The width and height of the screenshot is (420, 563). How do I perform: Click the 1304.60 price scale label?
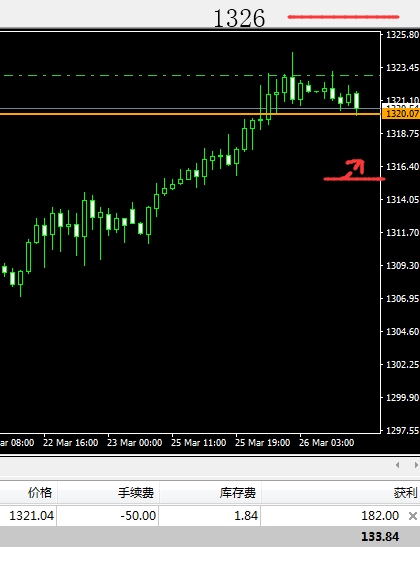coord(402,331)
